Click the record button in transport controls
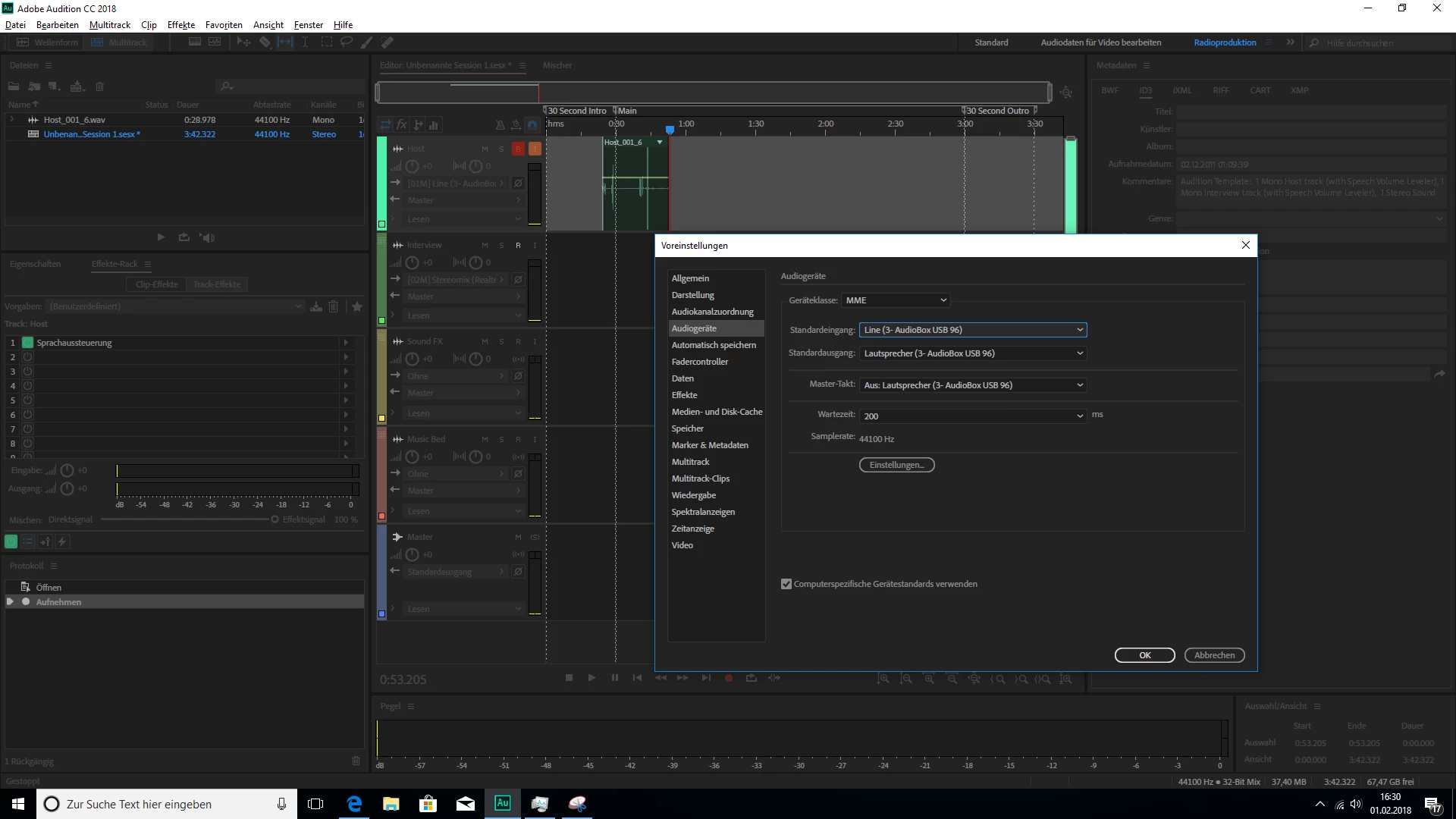 pyautogui.click(x=728, y=678)
